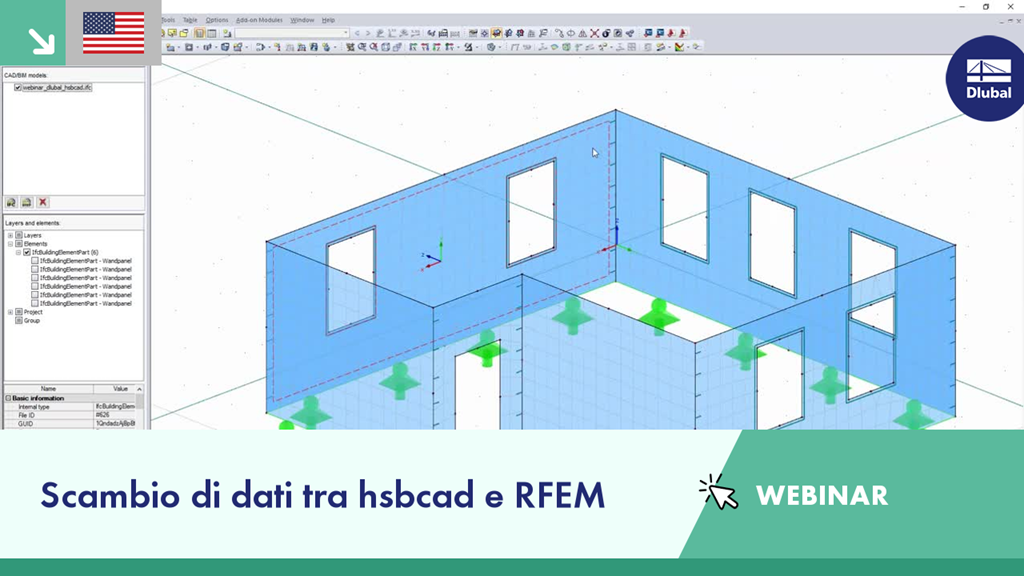The image size is (1024, 576).
Task: Select the File ID property row
Action: (x=70, y=415)
